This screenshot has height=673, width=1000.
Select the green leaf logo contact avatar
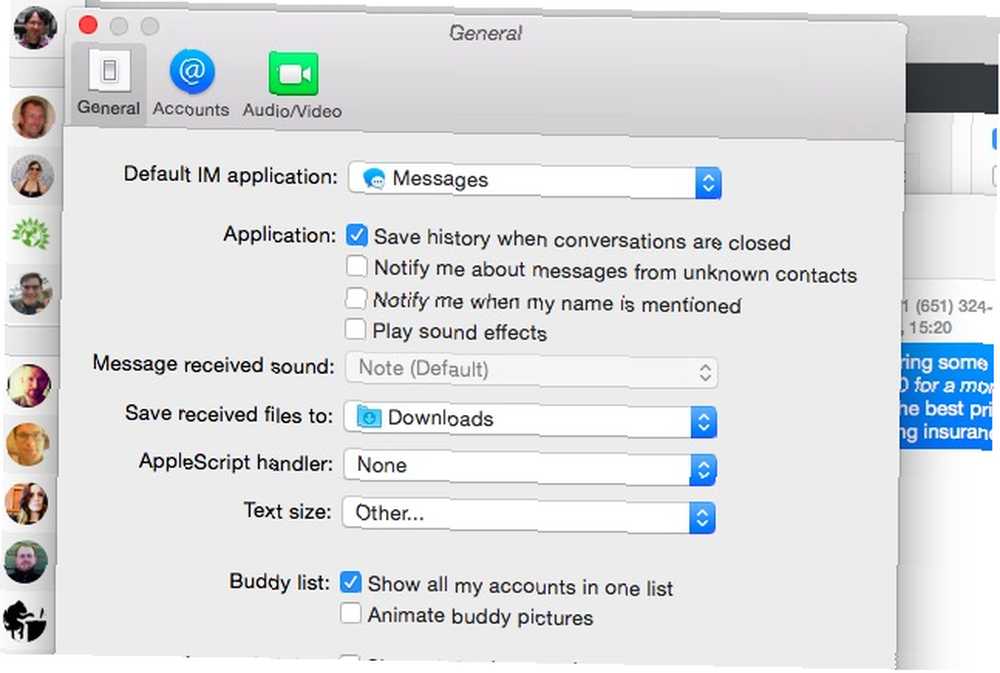click(31, 234)
